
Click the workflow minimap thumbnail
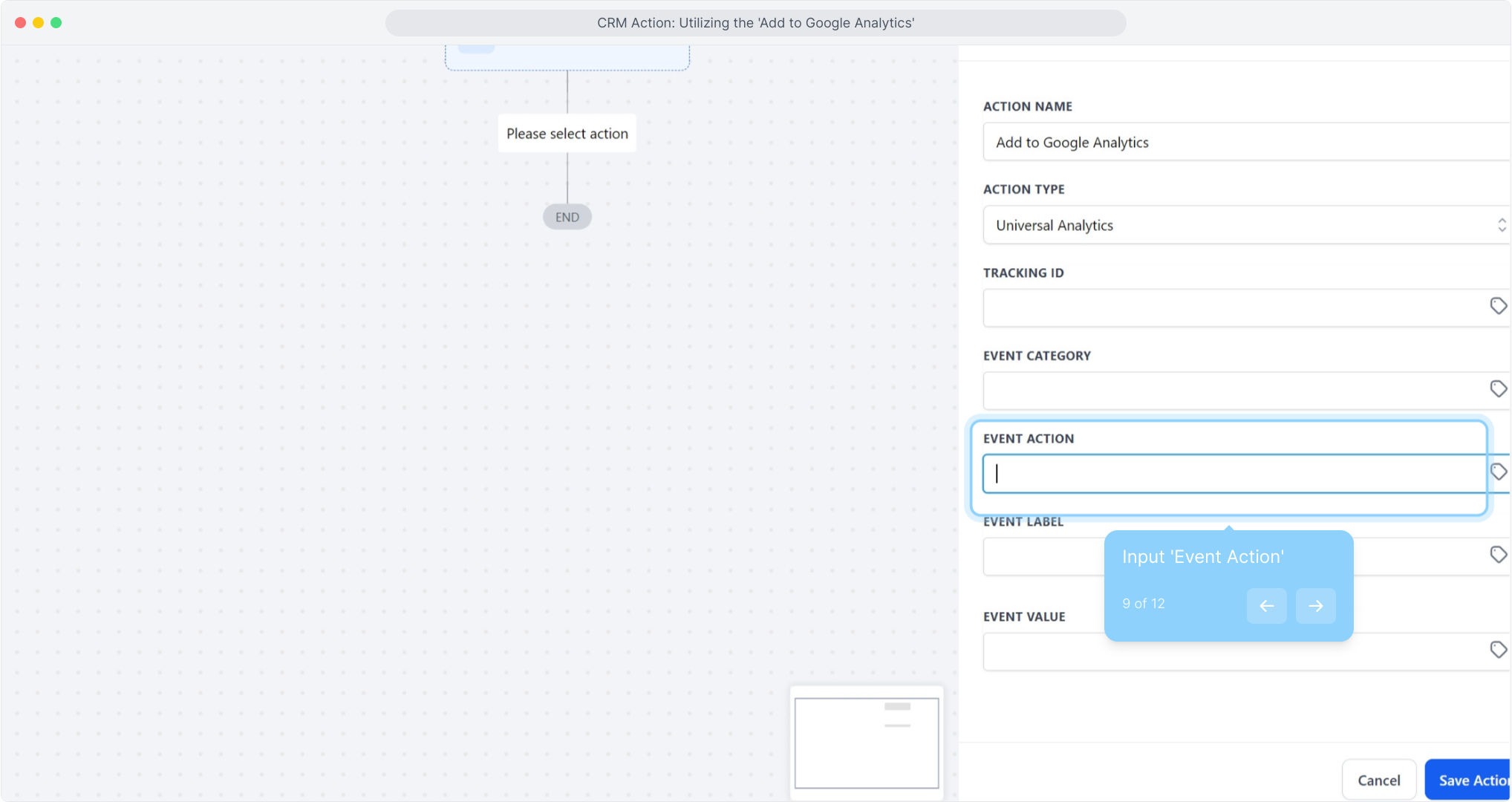[x=866, y=743]
